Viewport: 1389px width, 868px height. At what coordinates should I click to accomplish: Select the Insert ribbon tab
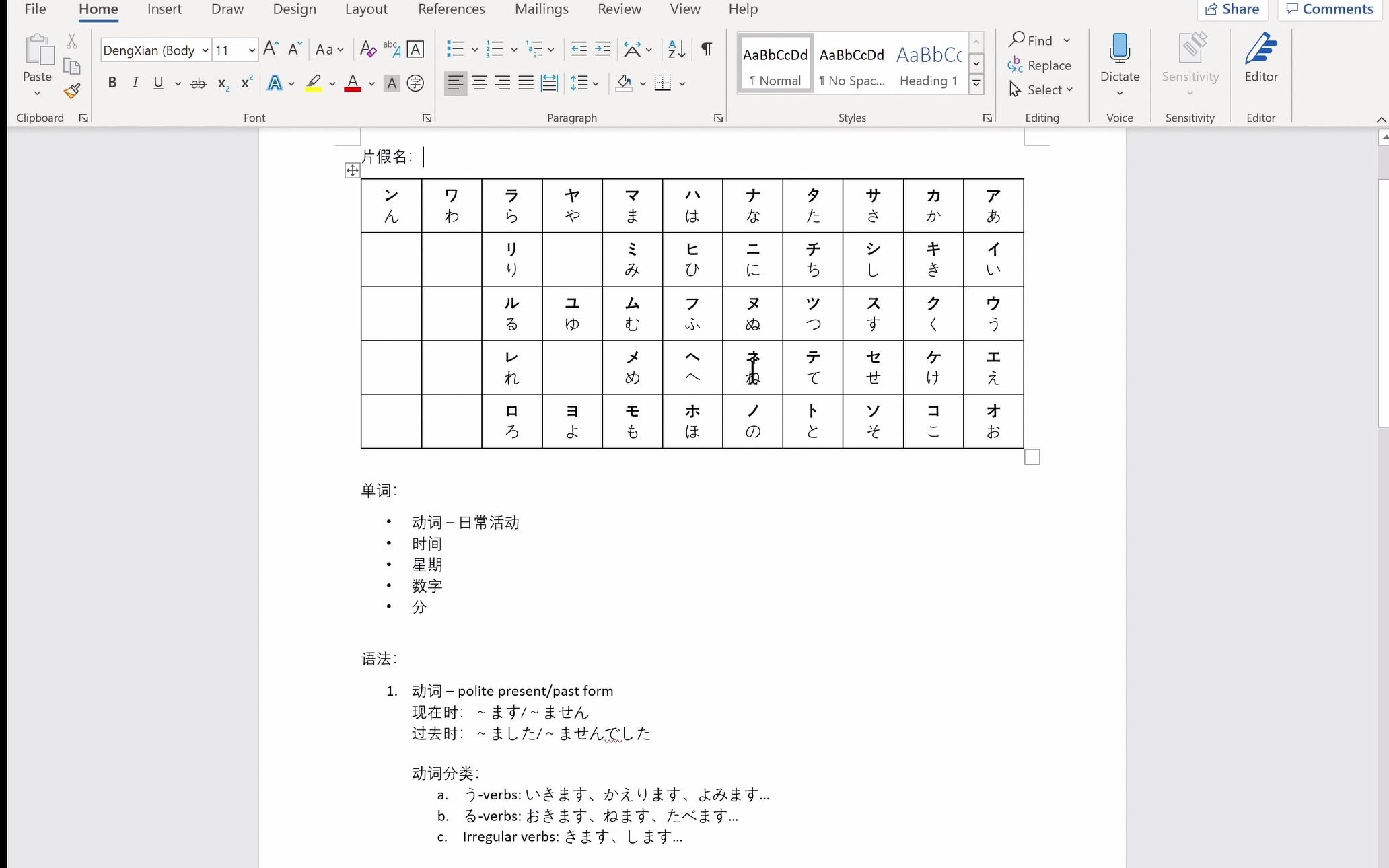[164, 9]
